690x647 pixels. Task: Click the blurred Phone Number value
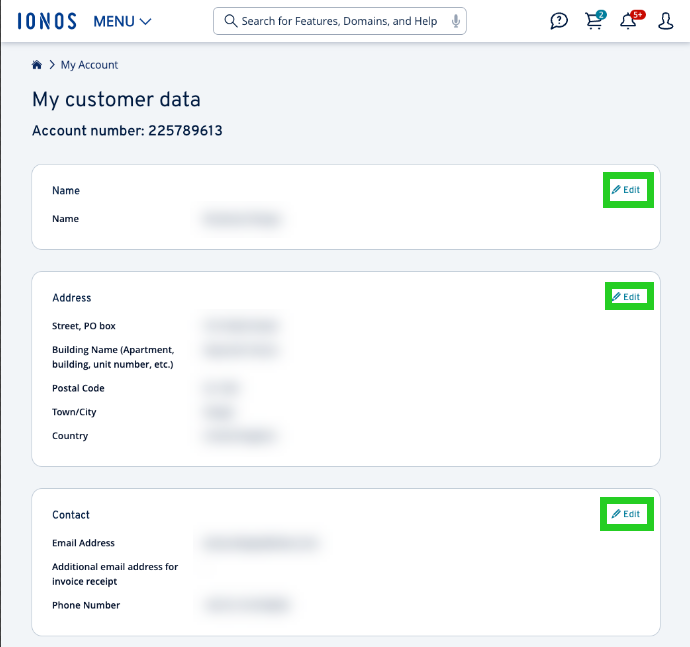246,605
